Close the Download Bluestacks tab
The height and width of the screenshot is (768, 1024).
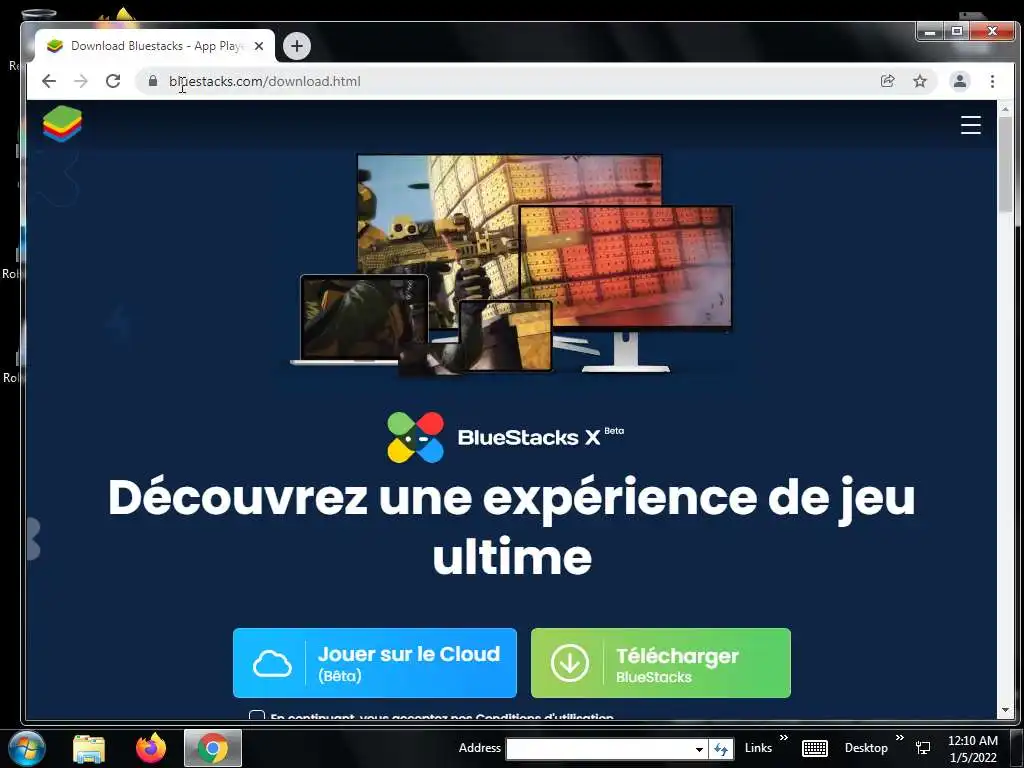click(259, 46)
